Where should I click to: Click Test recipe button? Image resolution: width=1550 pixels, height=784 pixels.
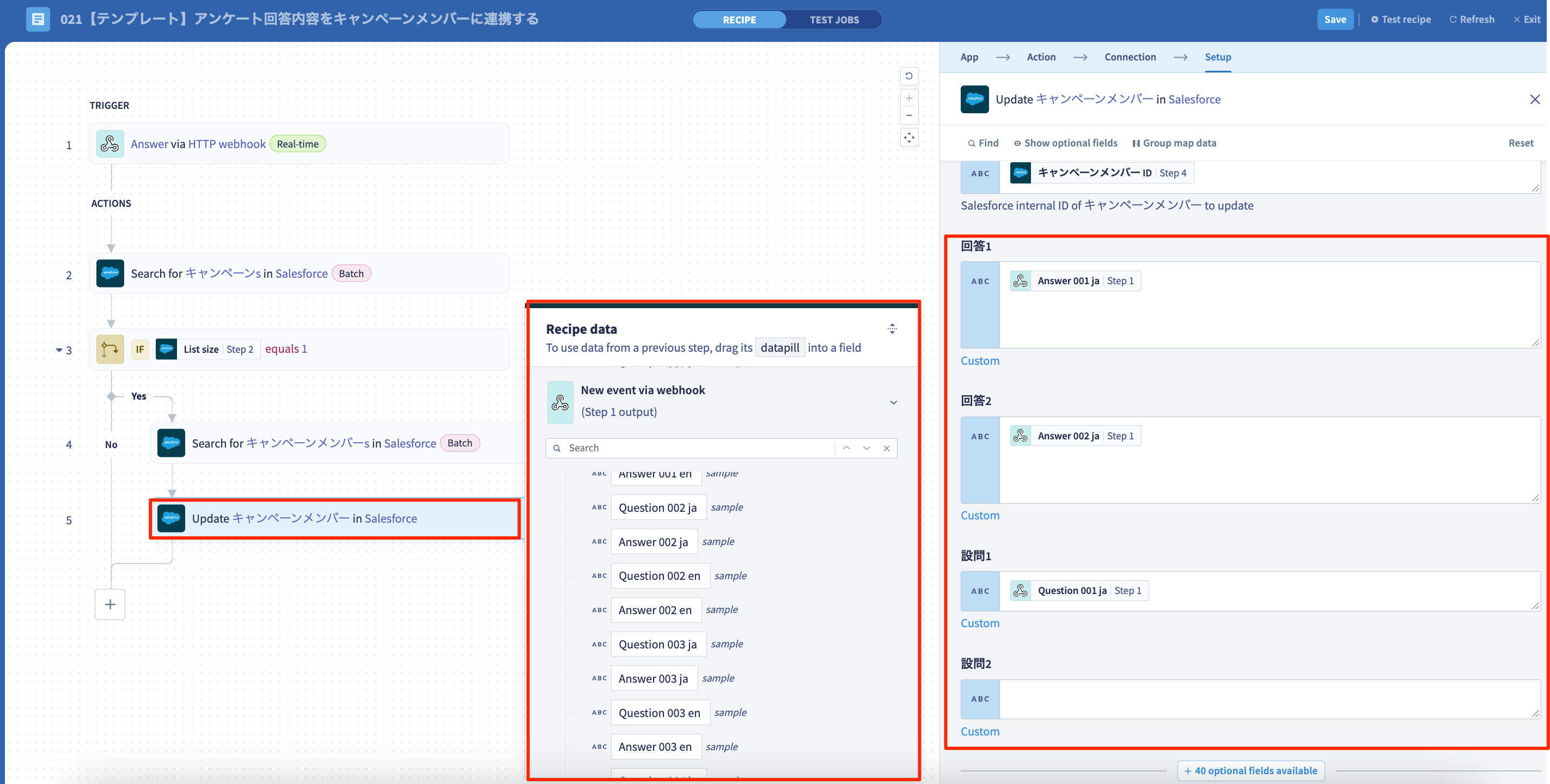(1401, 19)
